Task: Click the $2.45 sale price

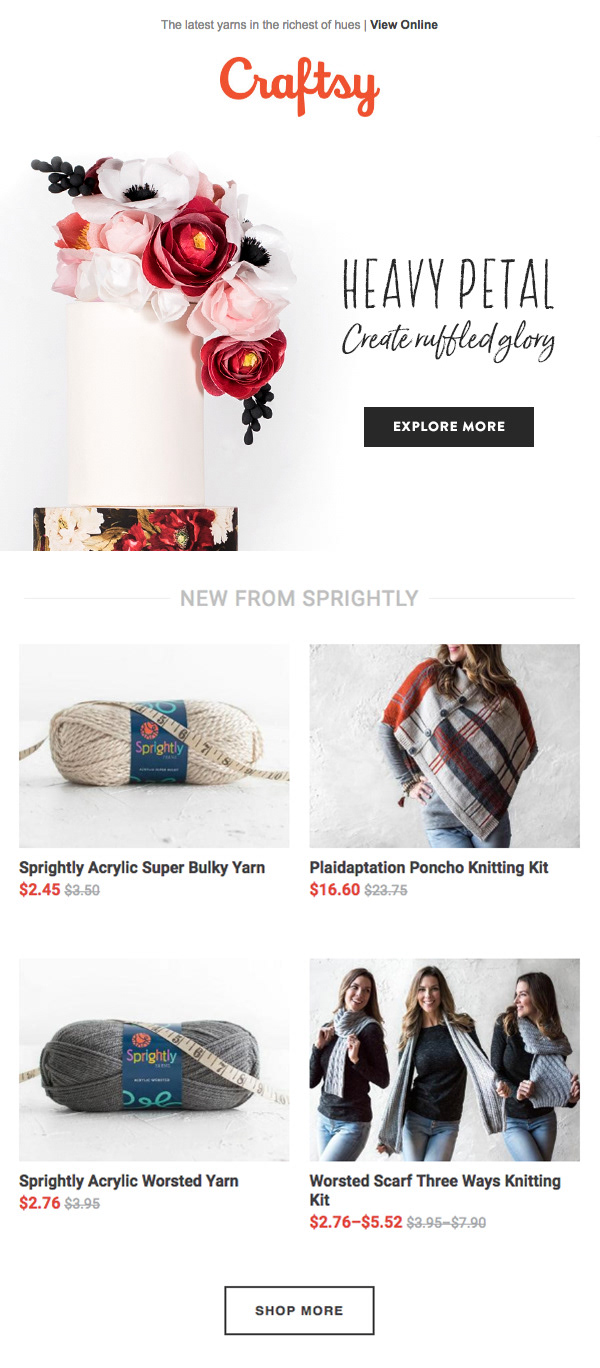Action: [x=40, y=889]
